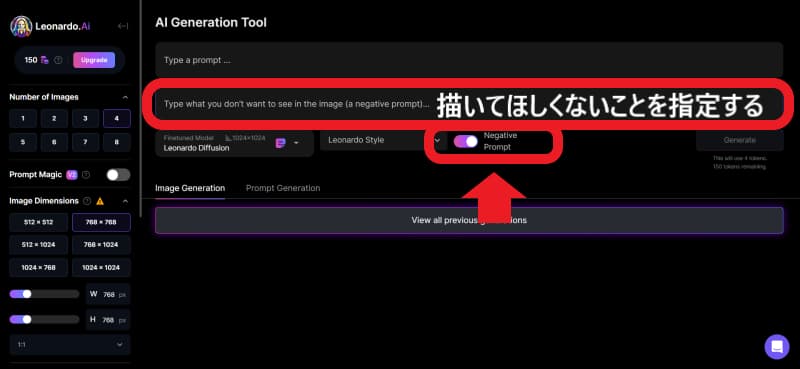Collapse the sidebar with the arrow icon
The width and height of the screenshot is (800, 369).
click(x=123, y=26)
